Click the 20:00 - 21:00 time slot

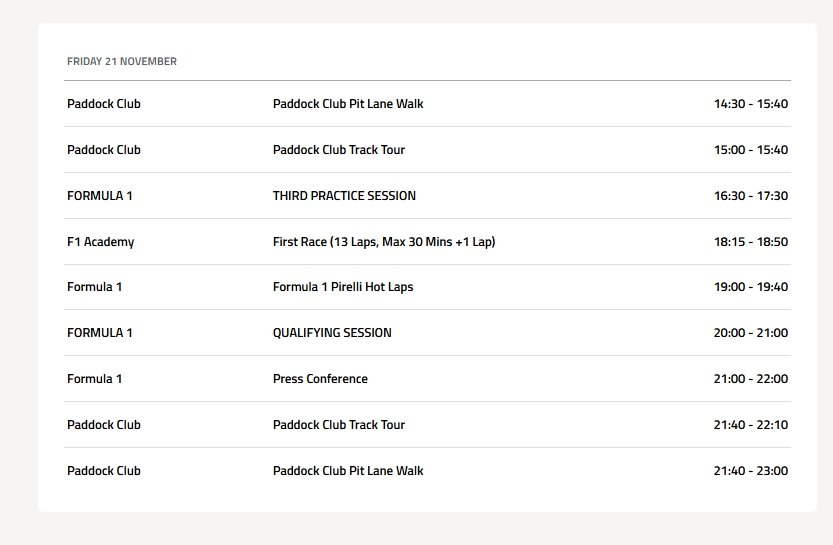tap(750, 333)
